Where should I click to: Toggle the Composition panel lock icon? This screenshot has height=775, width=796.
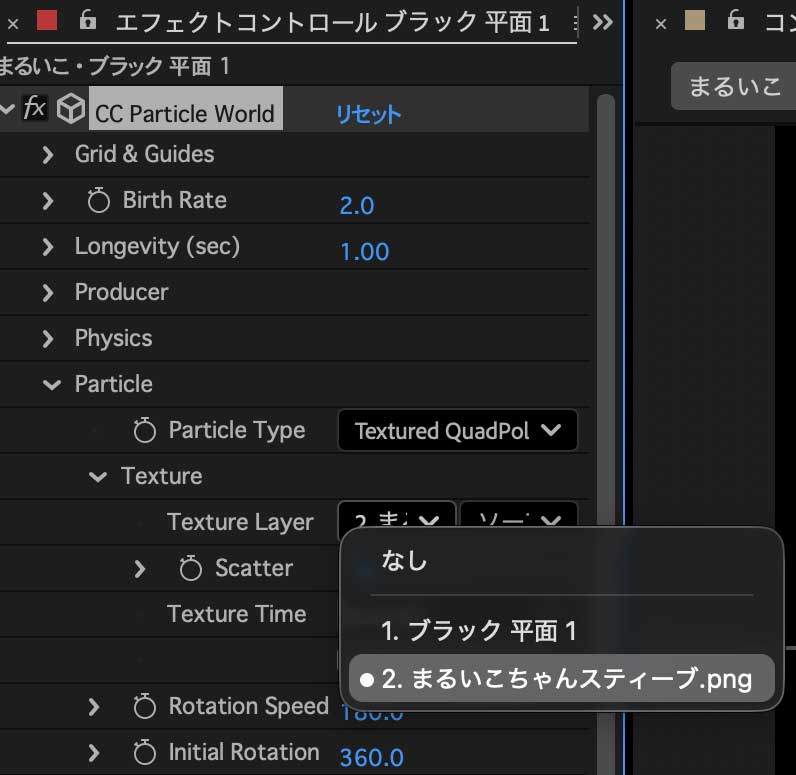(736, 20)
